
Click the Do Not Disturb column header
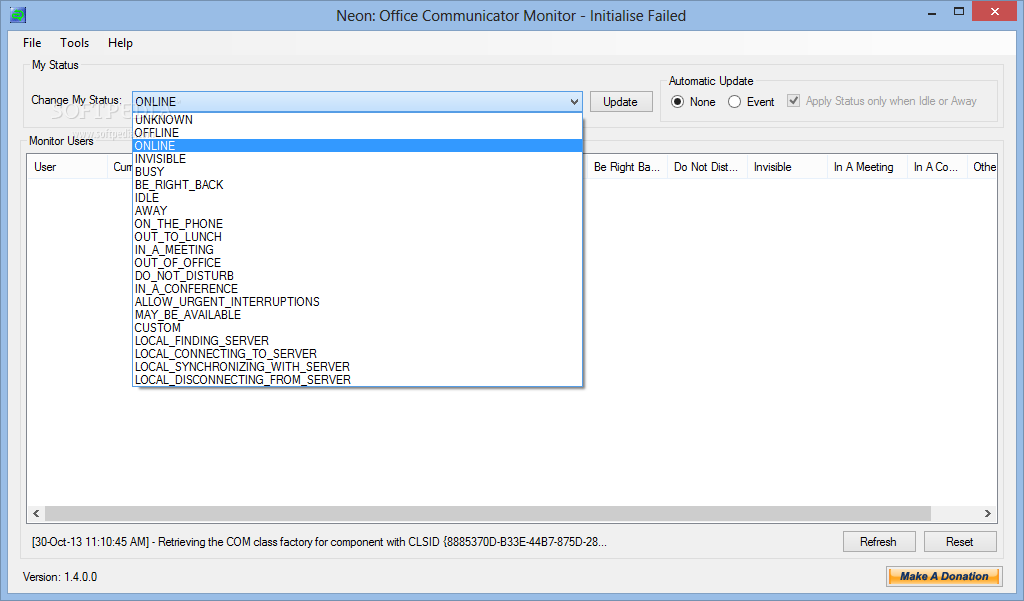707,167
